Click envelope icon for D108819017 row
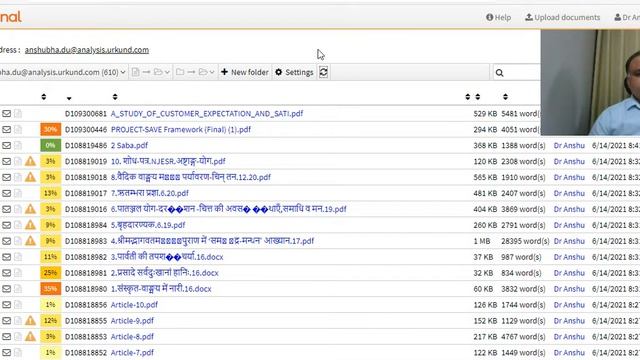The image size is (640, 360). coord(7,193)
